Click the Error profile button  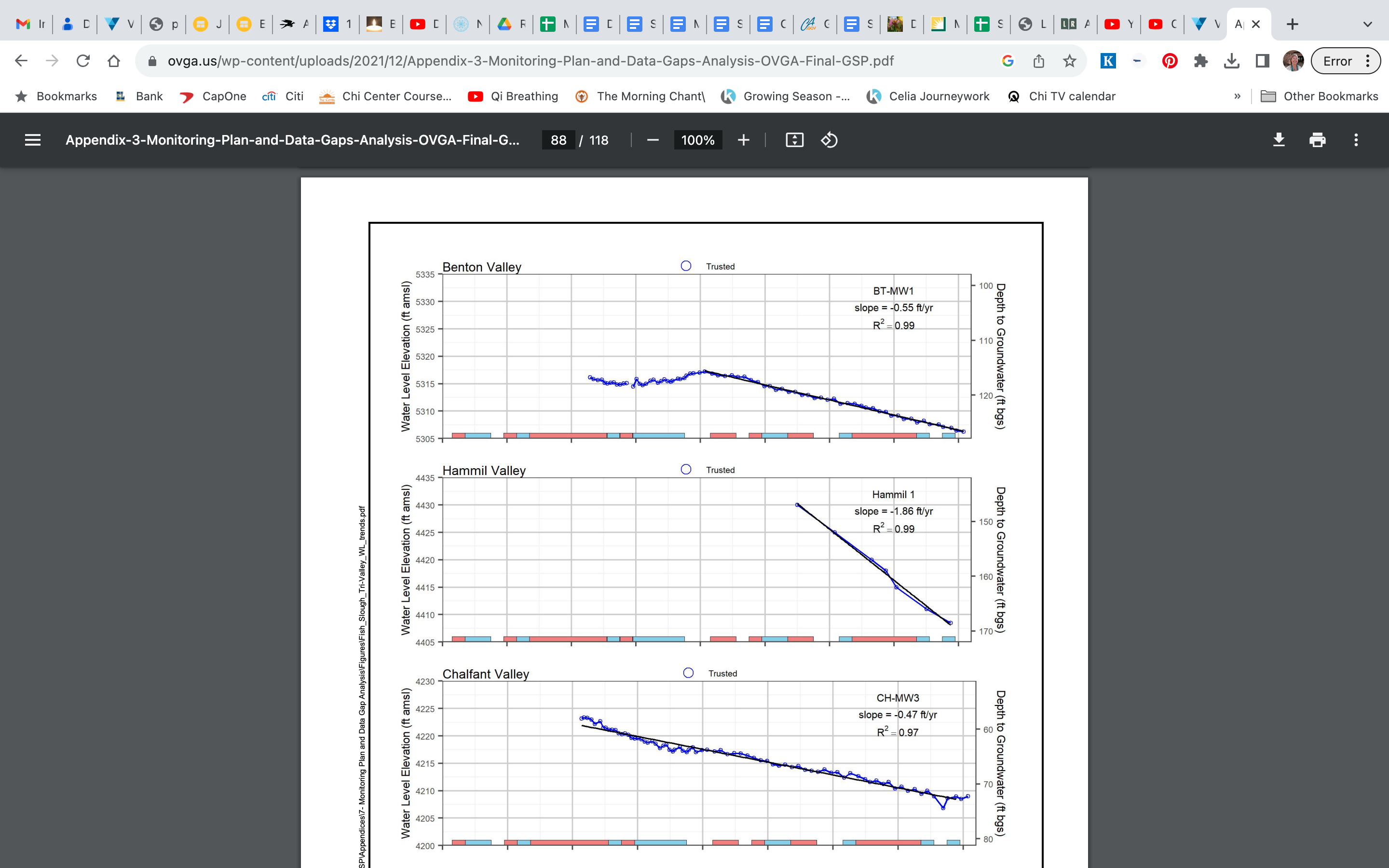pos(1337,61)
